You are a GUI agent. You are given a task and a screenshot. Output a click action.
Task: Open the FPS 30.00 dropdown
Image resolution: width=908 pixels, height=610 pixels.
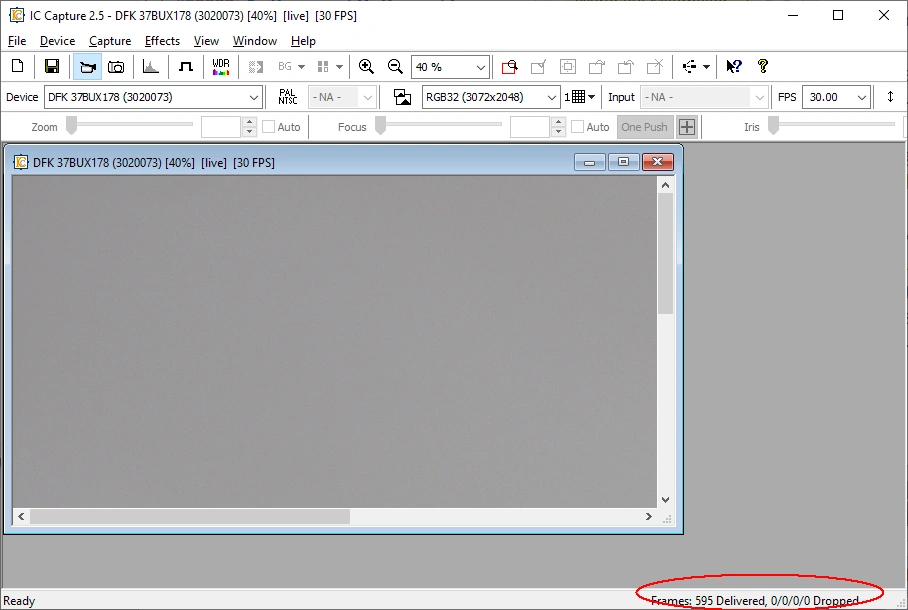pyautogui.click(x=861, y=97)
